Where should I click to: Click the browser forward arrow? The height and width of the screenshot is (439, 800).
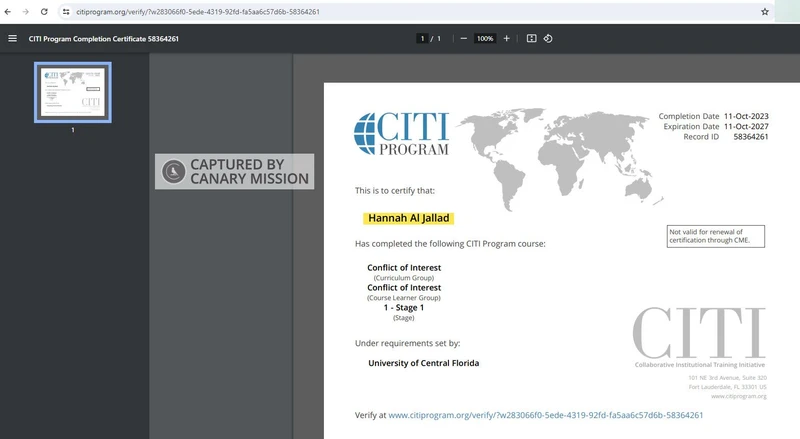[26, 11]
